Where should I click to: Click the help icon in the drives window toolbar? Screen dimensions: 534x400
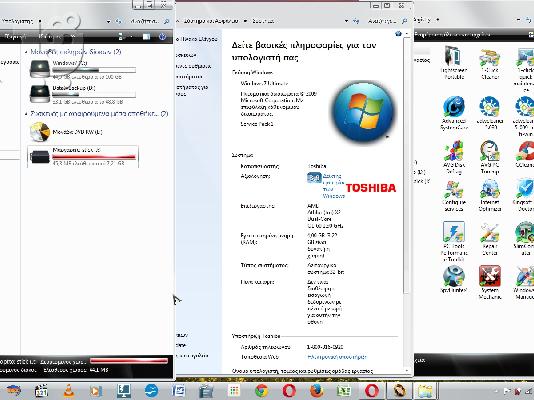click(x=162, y=36)
